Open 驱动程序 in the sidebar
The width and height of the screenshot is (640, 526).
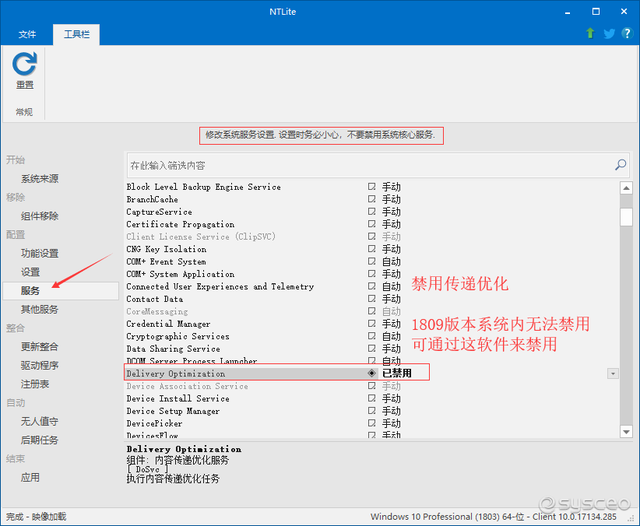pos(40,365)
